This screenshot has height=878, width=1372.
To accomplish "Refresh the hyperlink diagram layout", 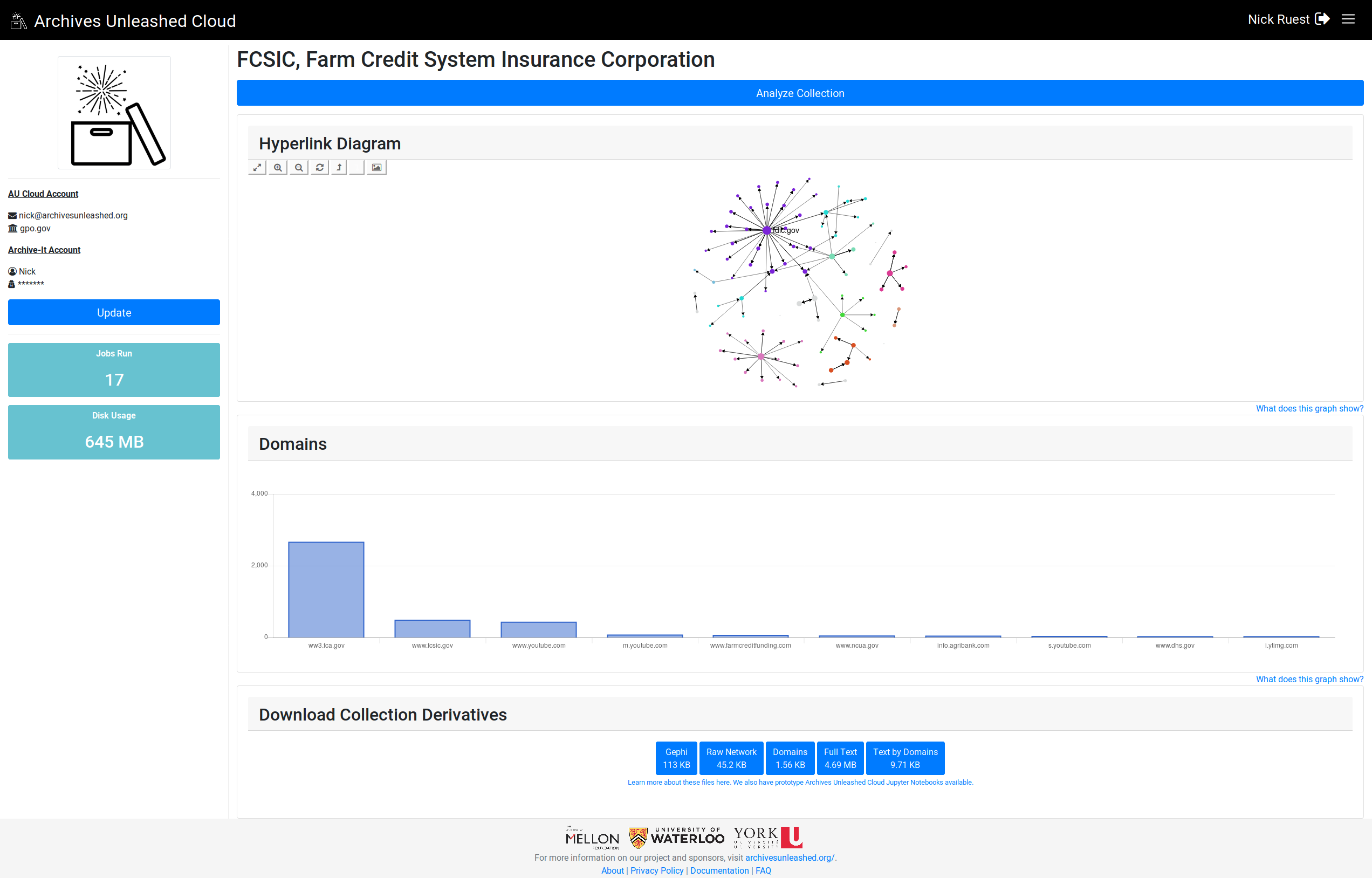I will (x=320, y=168).
